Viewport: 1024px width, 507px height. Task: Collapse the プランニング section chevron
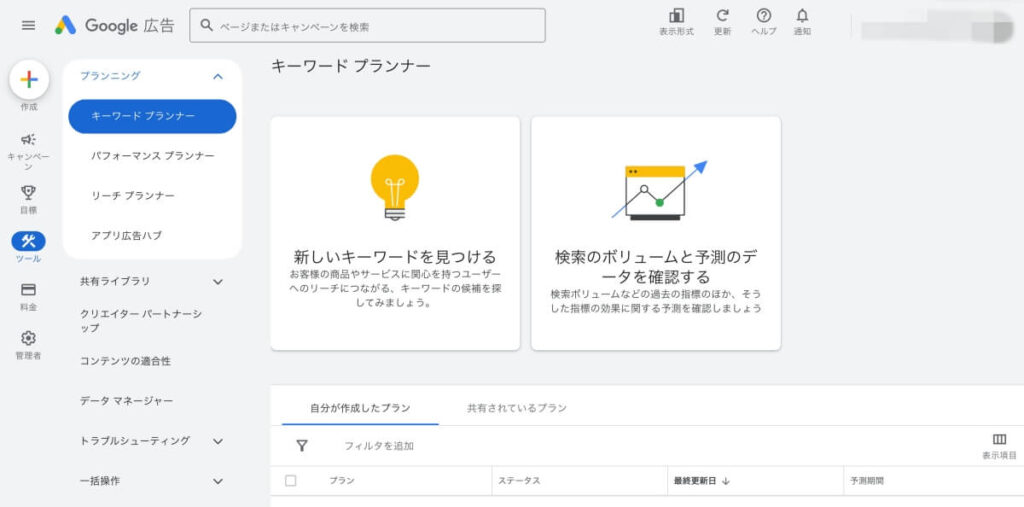coord(218,76)
